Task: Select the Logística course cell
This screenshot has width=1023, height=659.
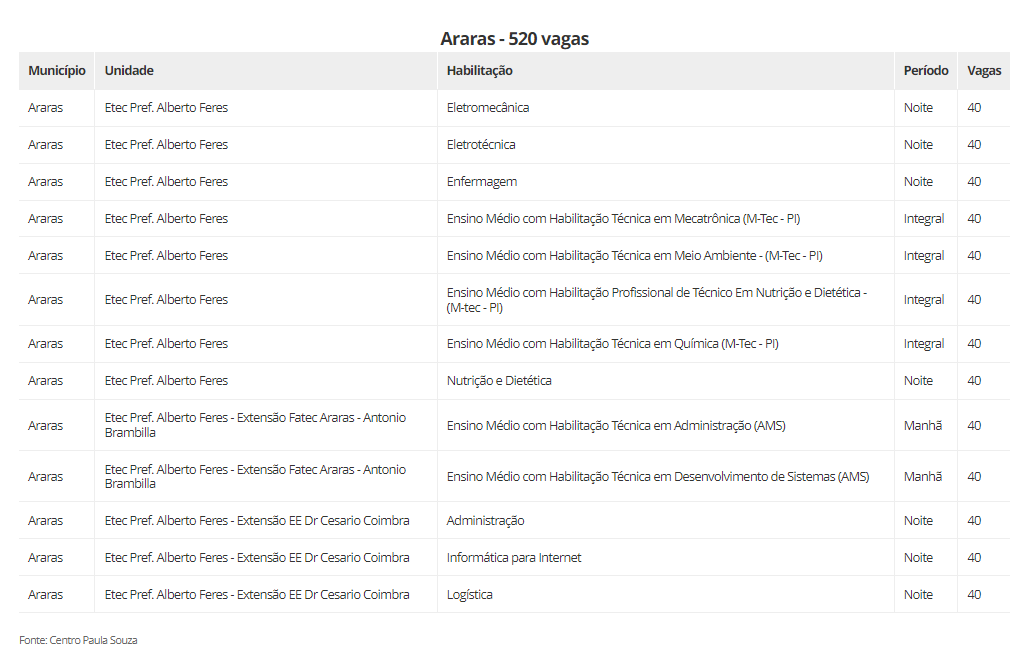Action: coord(470,595)
